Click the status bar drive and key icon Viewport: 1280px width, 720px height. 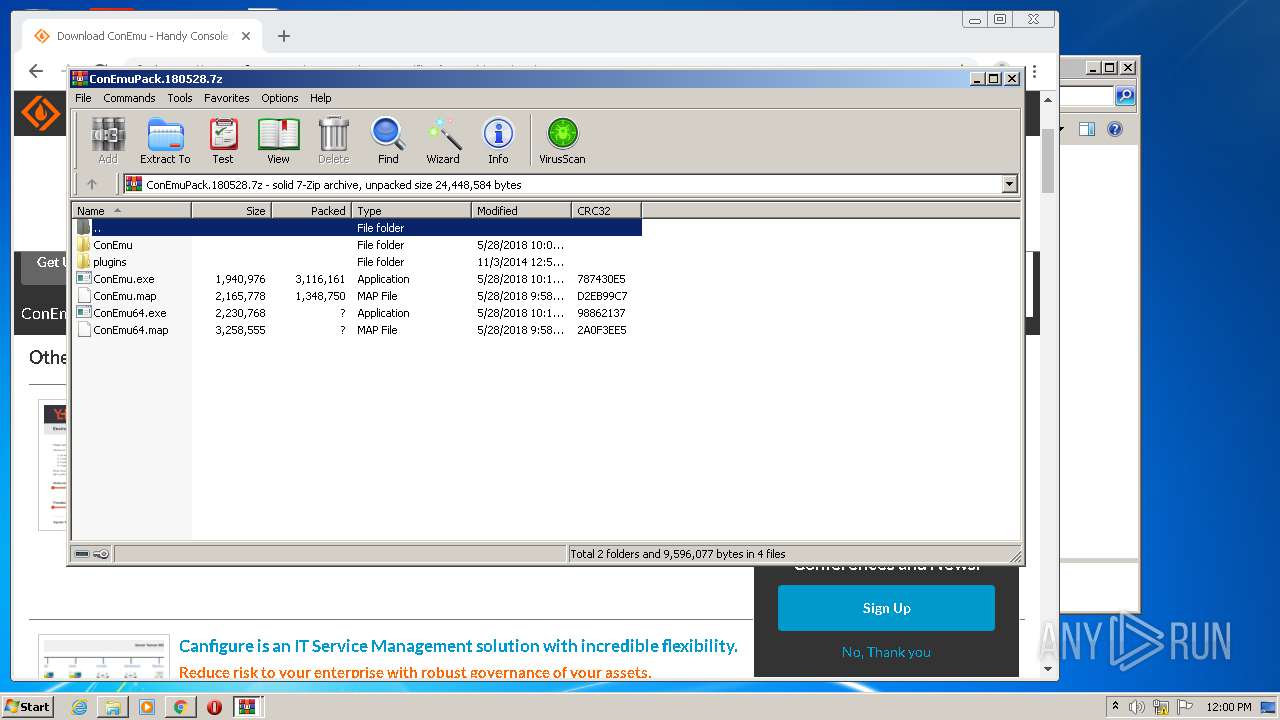(x=91, y=554)
